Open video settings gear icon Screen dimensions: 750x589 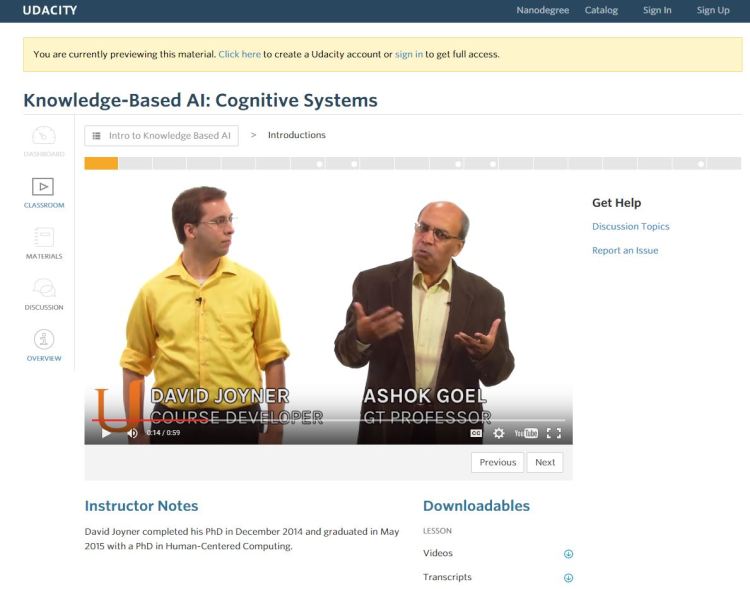(499, 433)
